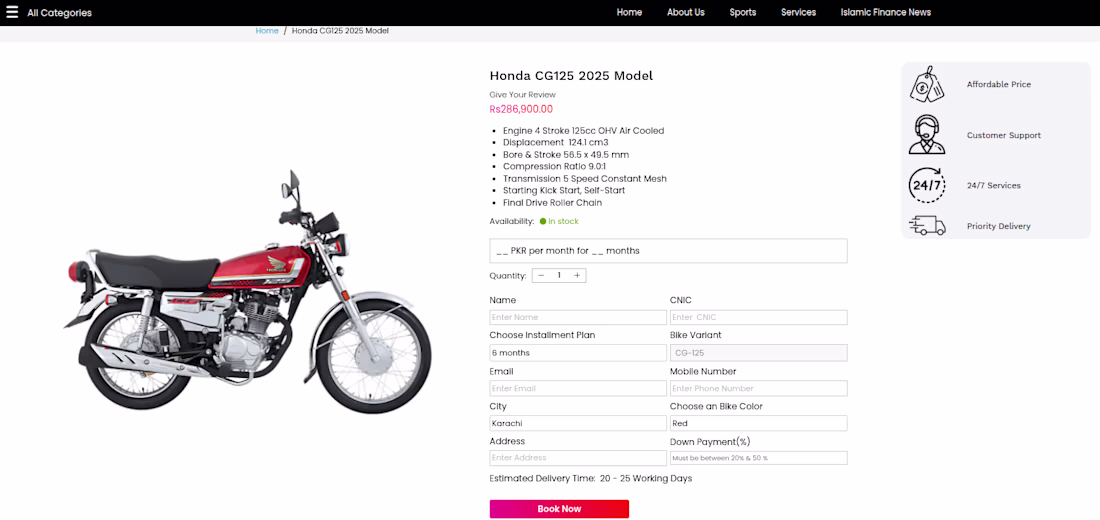Click the Affordable Price tag icon
Screen dimensions: 1100x520
[x=926, y=85]
